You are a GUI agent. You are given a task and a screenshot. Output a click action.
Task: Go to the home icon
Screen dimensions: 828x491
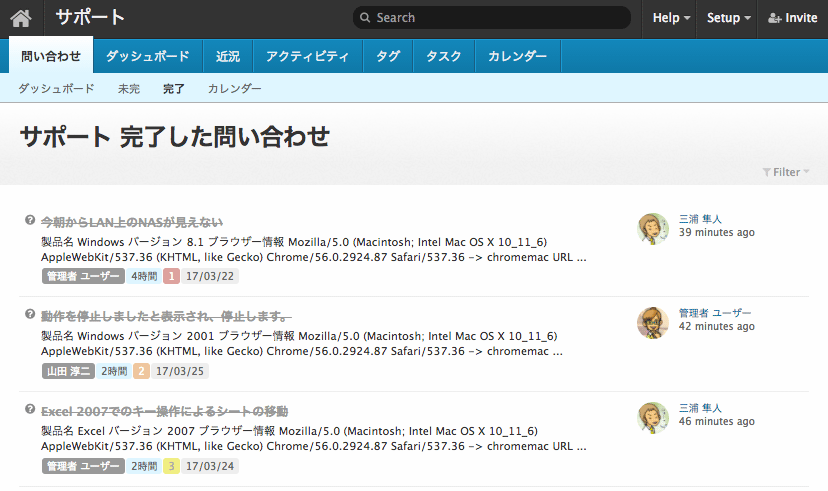21,18
